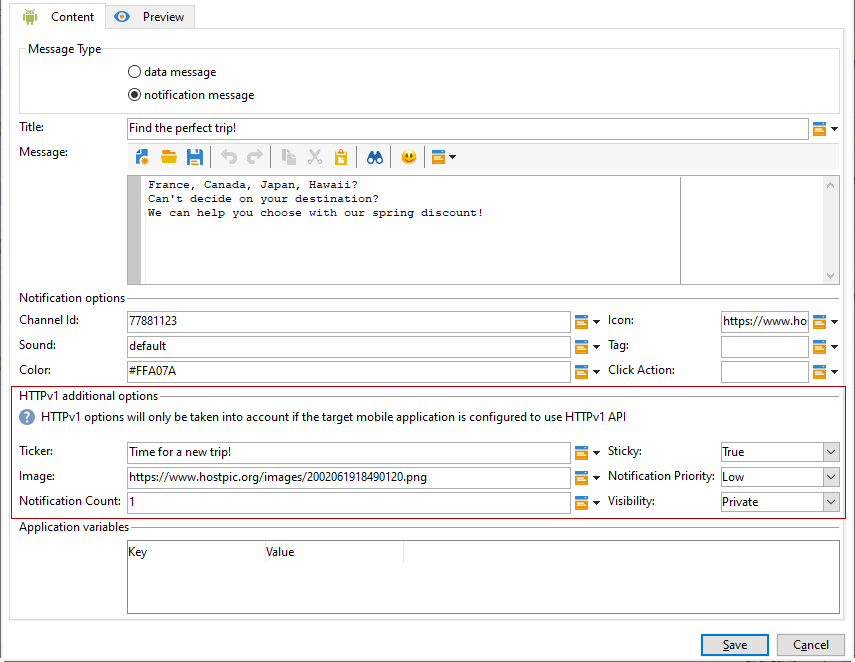855x662 pixels.
Task: Click the personalization icon for Image field
Action: (581, 478)
